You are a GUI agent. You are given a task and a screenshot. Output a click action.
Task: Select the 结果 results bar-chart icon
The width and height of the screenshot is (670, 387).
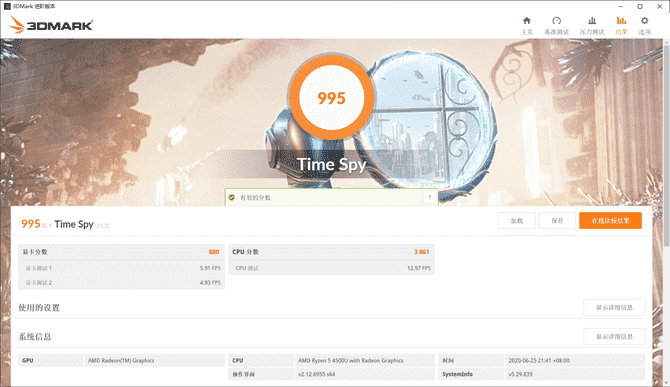pyautogui.click(x=621, y=21)
